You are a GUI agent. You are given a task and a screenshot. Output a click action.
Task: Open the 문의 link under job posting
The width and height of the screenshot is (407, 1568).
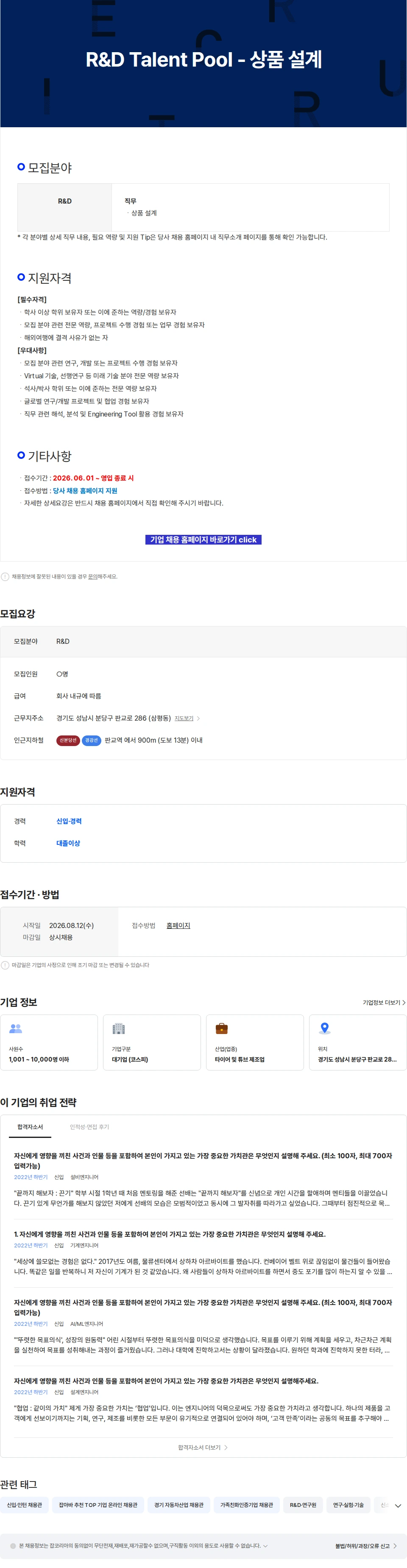tap(92, 576)
